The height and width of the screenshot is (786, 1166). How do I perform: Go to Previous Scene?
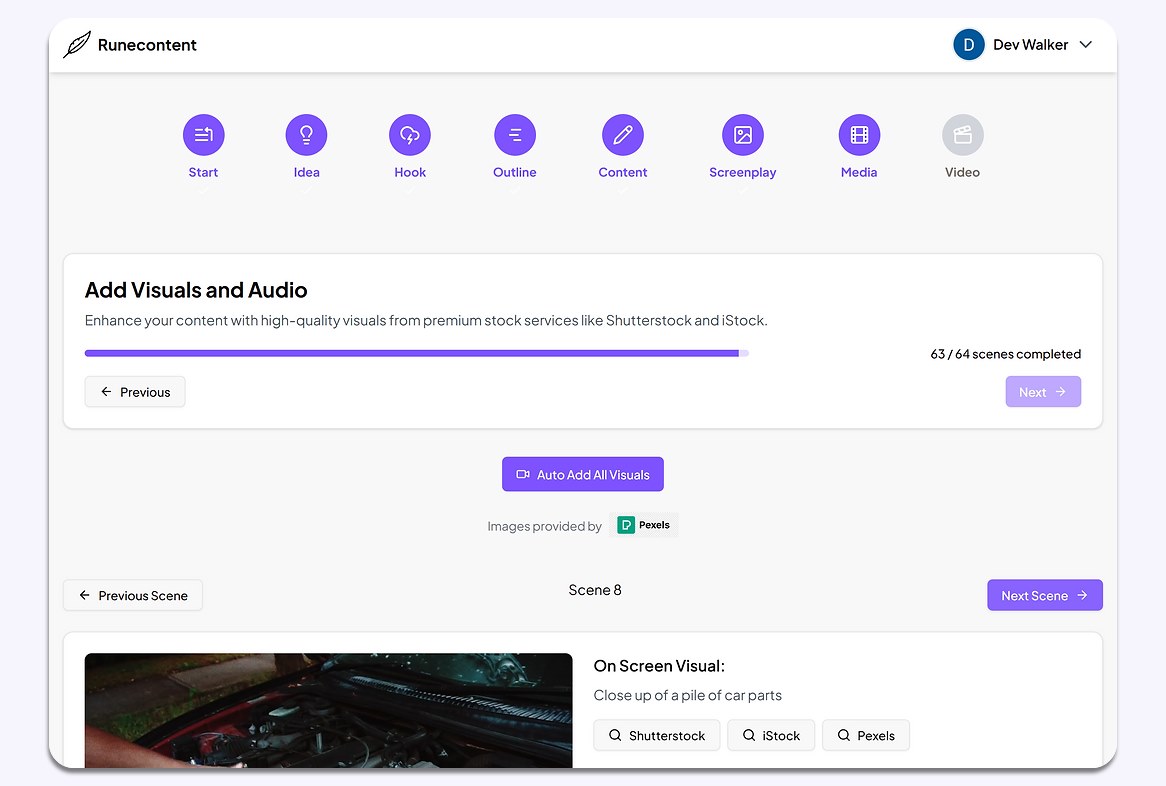[x=132, y=596]
